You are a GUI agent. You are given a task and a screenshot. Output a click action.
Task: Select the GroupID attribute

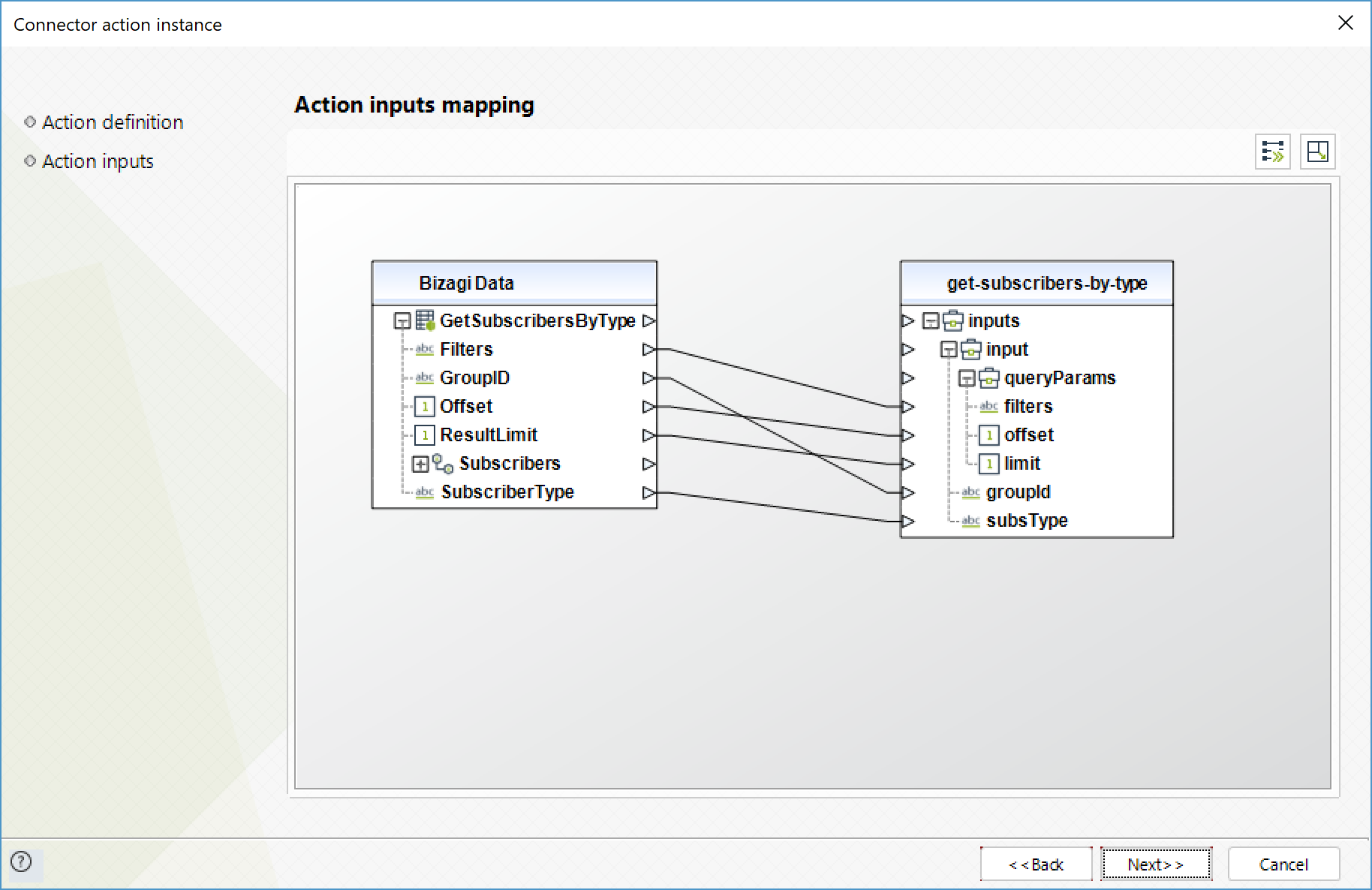point(474,378)
